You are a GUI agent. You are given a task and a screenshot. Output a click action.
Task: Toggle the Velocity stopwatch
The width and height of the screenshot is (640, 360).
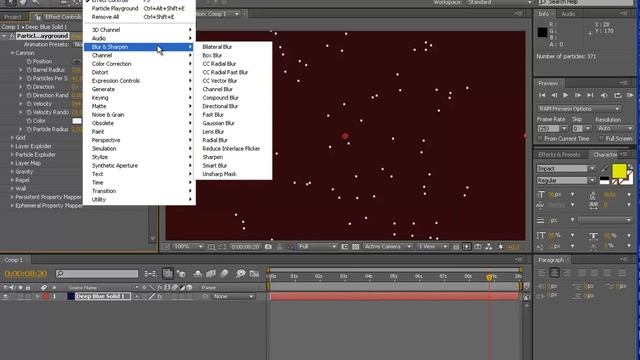[29, 104]
